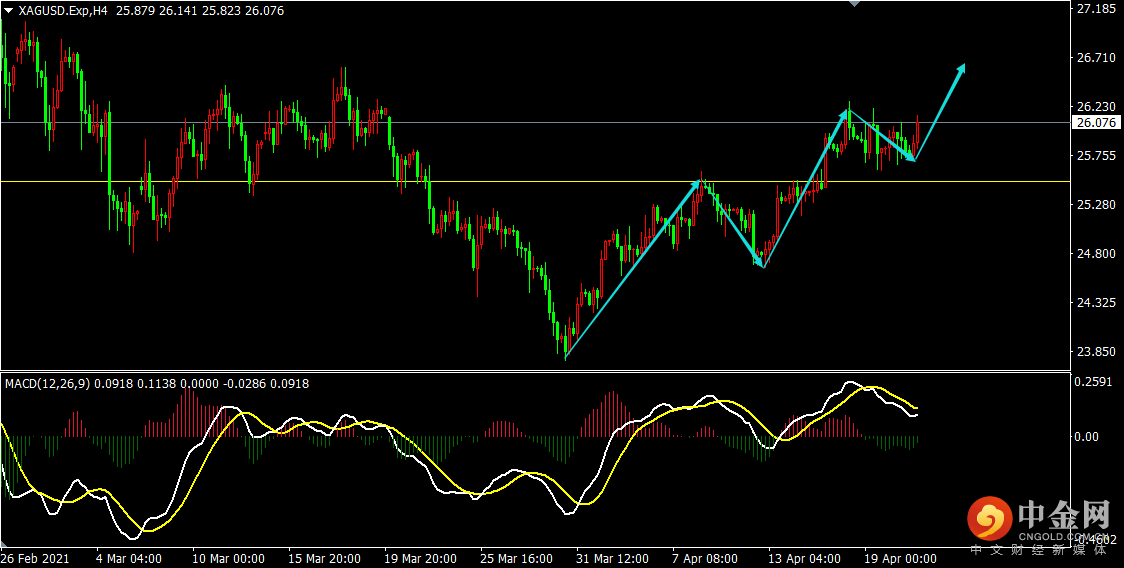Click the 15 Mar 20:00 time label
Viewport: 1124px width, 568px height.
[x=325, y=559]
